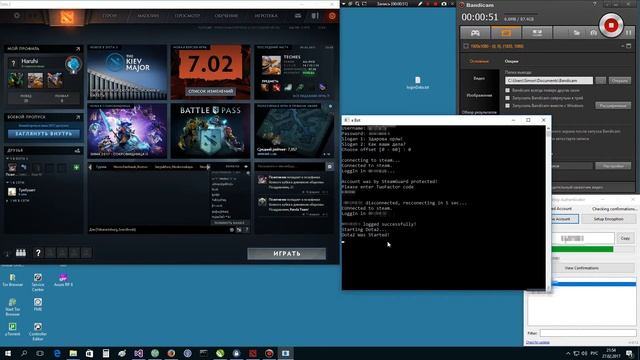Toggle start Bandicam minimized to tray checkbox

(x=508, y=98)
